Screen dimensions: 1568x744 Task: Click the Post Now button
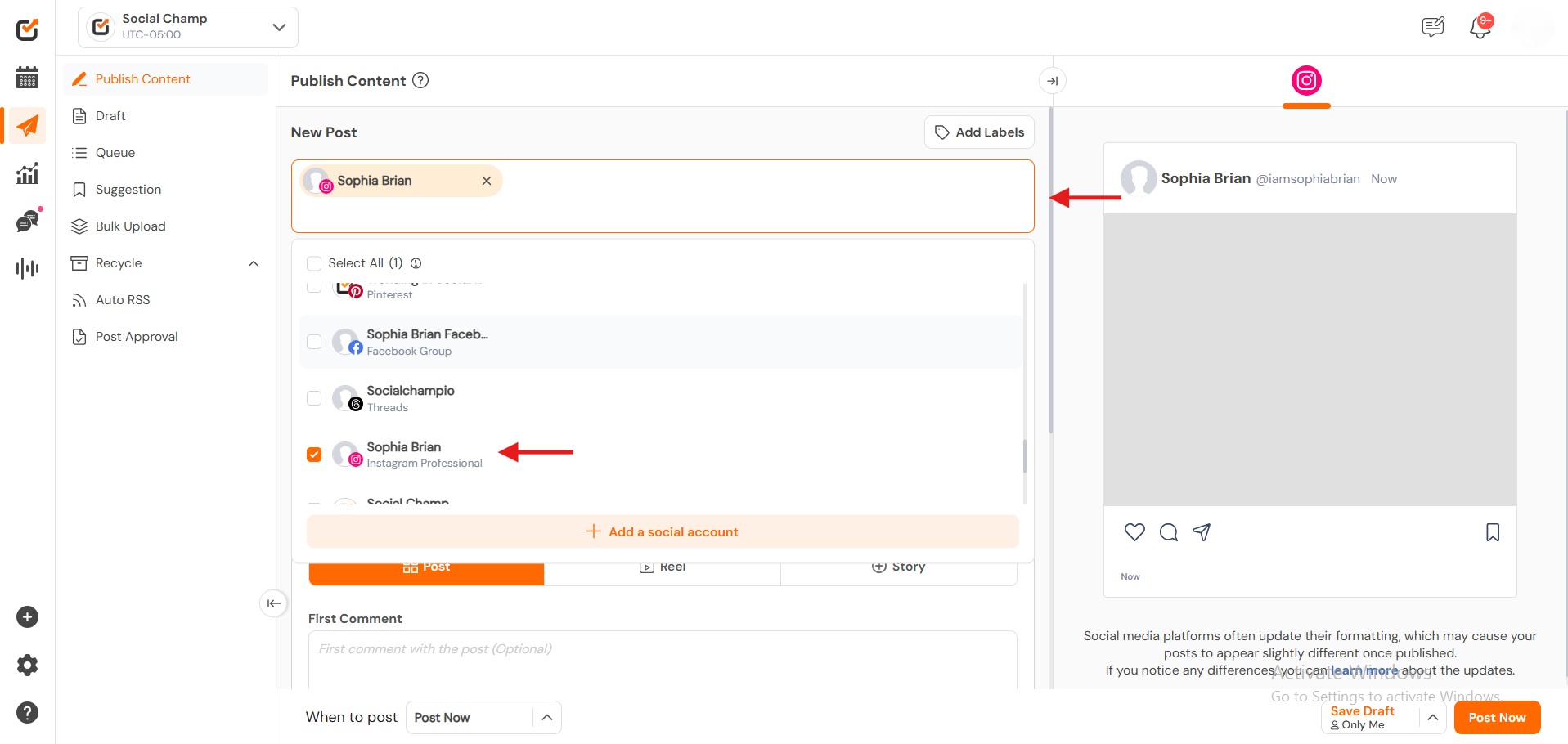tap(1496, 718)
